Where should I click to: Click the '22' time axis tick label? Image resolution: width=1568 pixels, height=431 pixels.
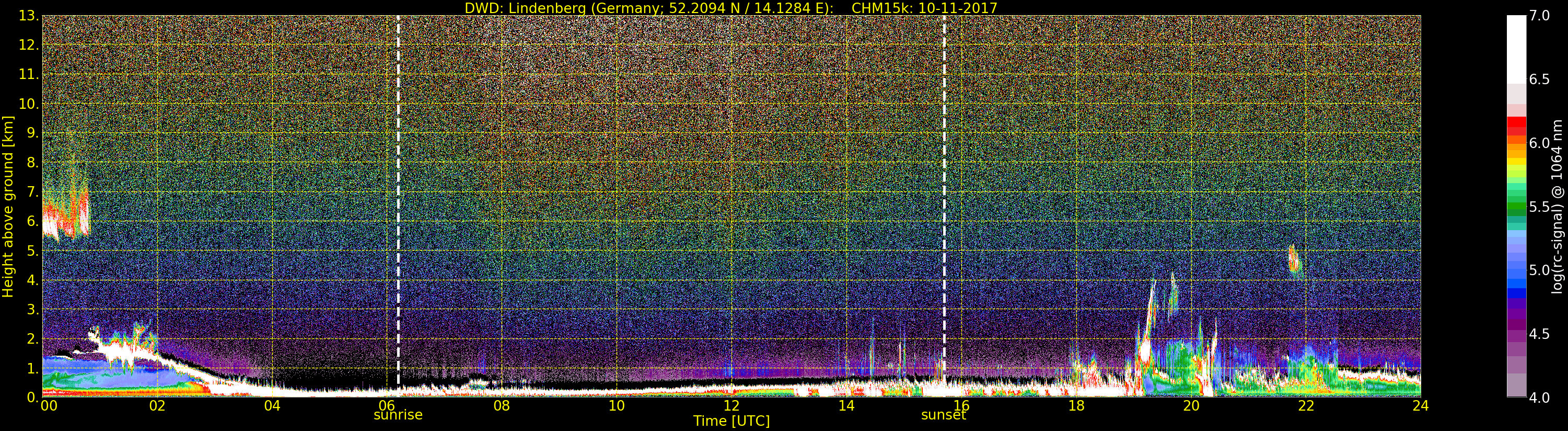1306,405
